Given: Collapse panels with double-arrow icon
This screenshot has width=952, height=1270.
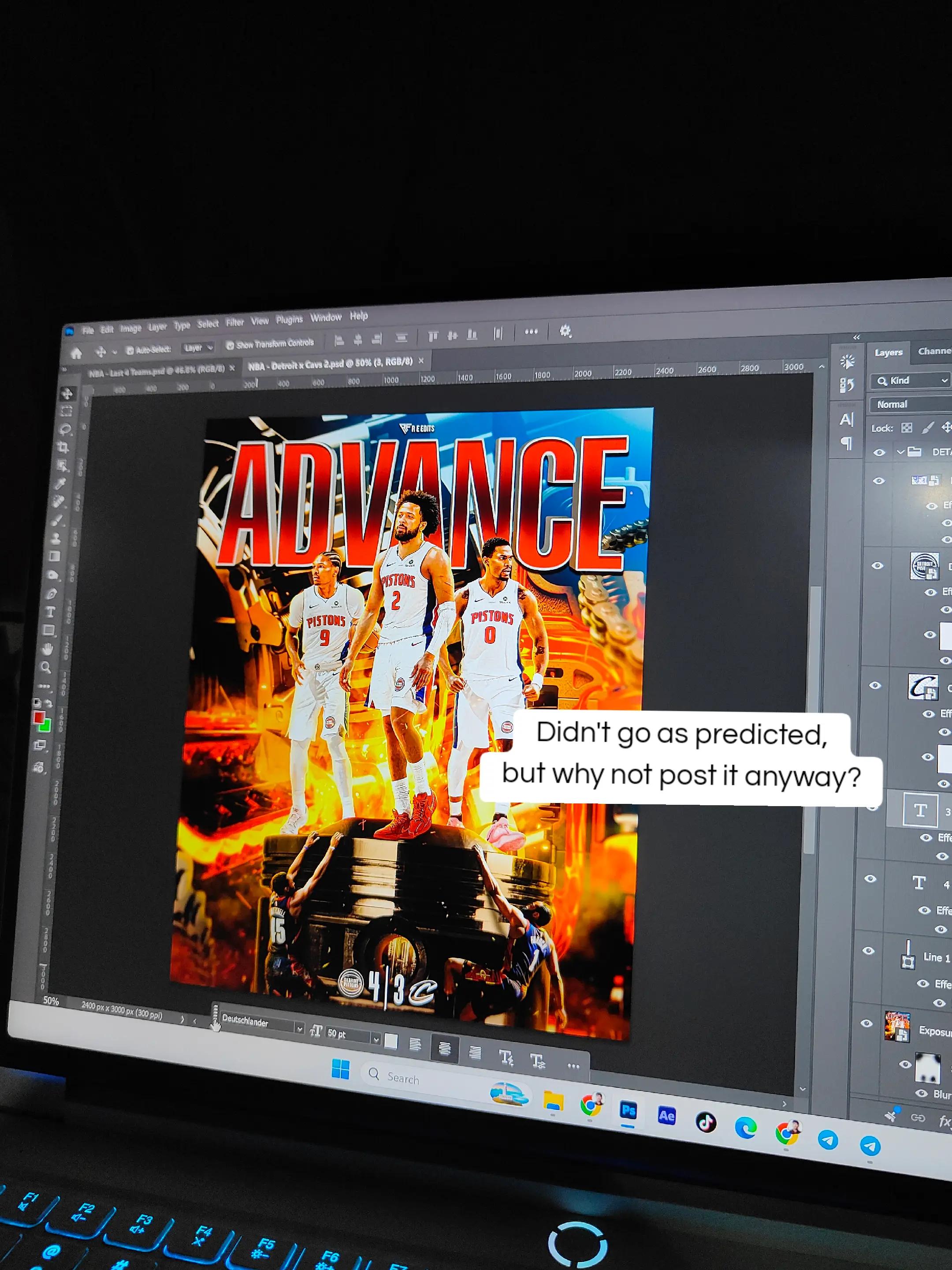Looking at the screenshot, I should pyautogui.click(x=856, y=337).
